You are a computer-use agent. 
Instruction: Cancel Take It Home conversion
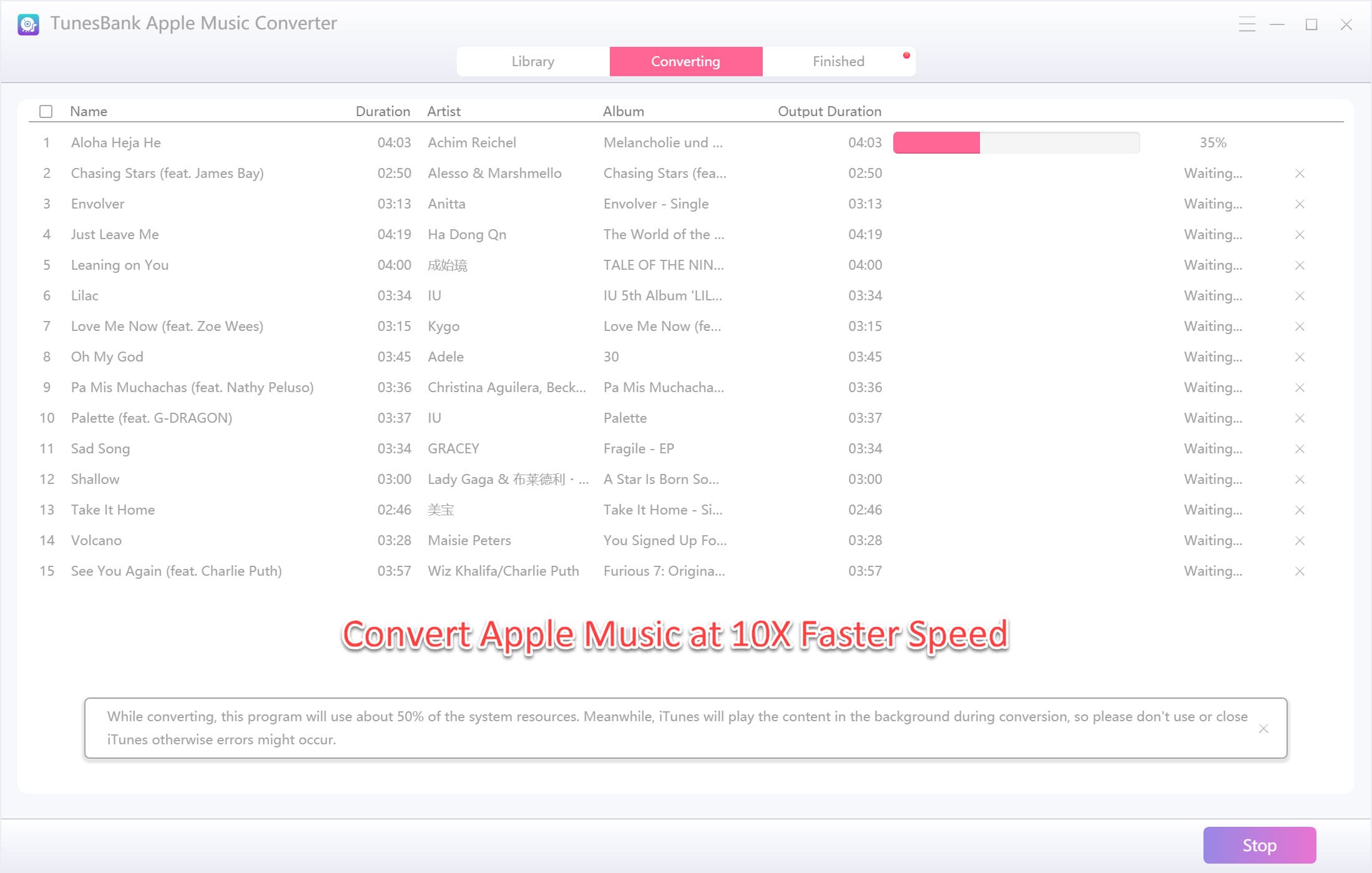click(x=1300, y=510)
